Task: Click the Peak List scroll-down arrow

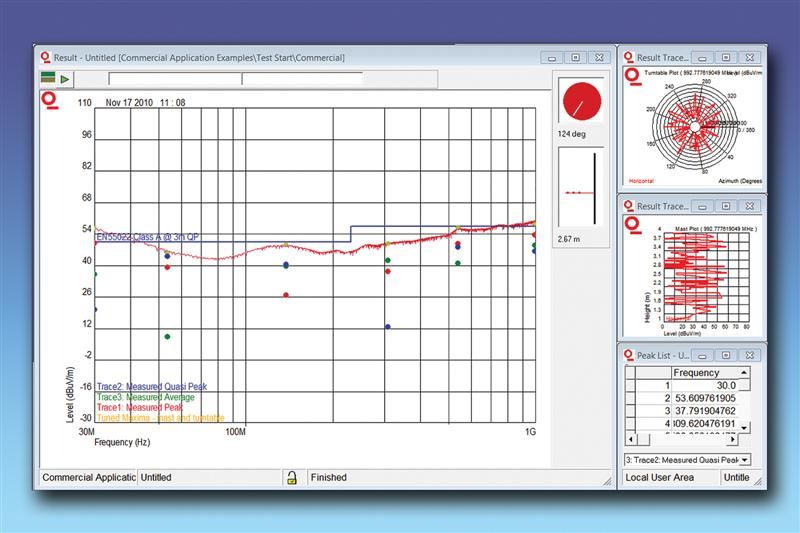Action: click(x=744, y=427)
